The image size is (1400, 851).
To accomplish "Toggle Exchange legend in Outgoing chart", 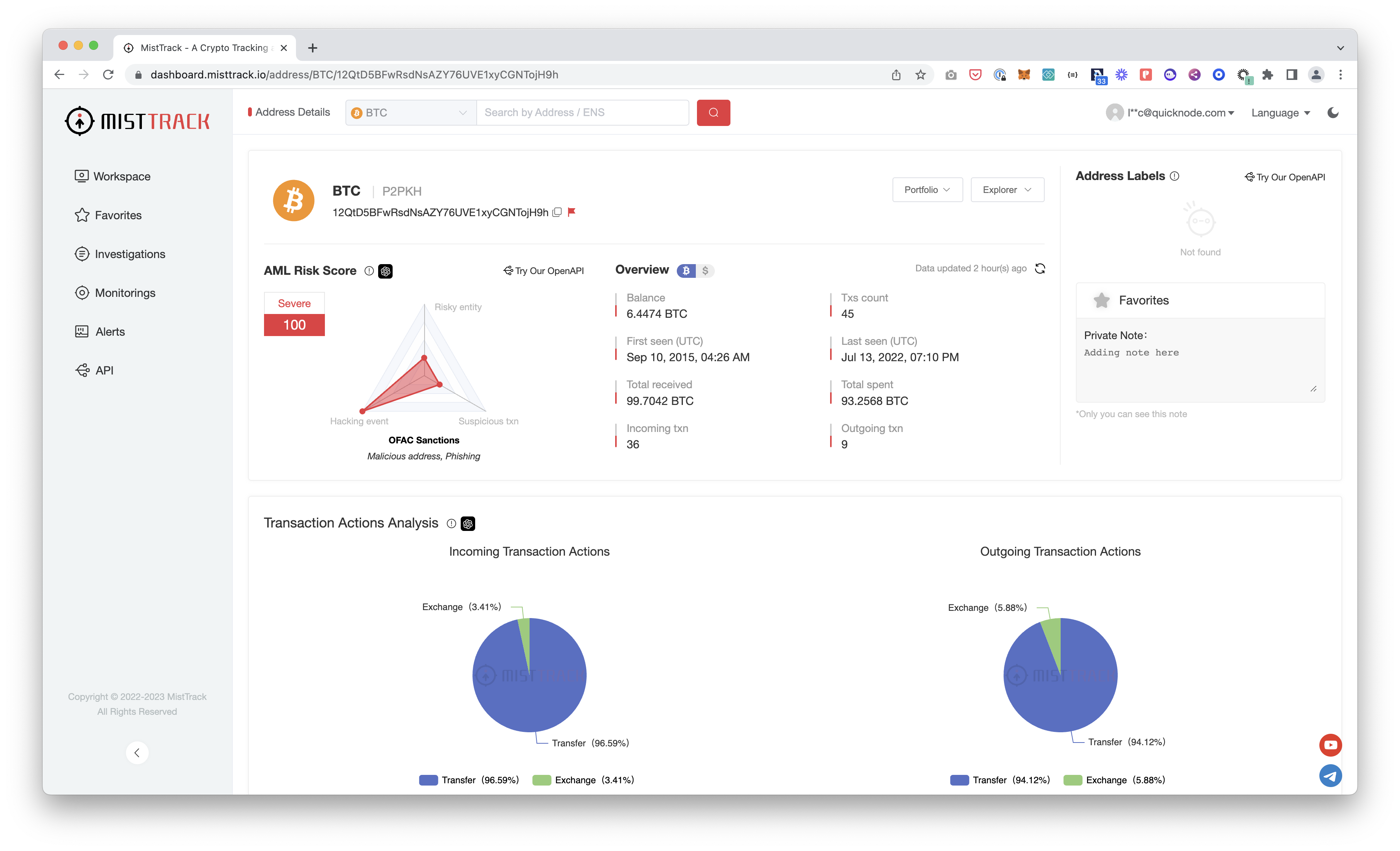I will [x=1114, y=780].
